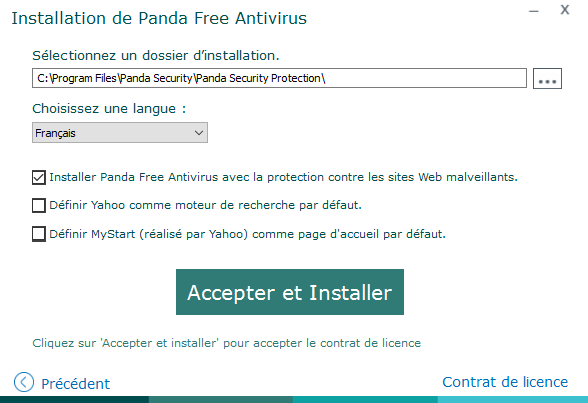This screenshot has width=588, height=403.
Task: Minimize the Panda installer window
Action: pos(534,11)
